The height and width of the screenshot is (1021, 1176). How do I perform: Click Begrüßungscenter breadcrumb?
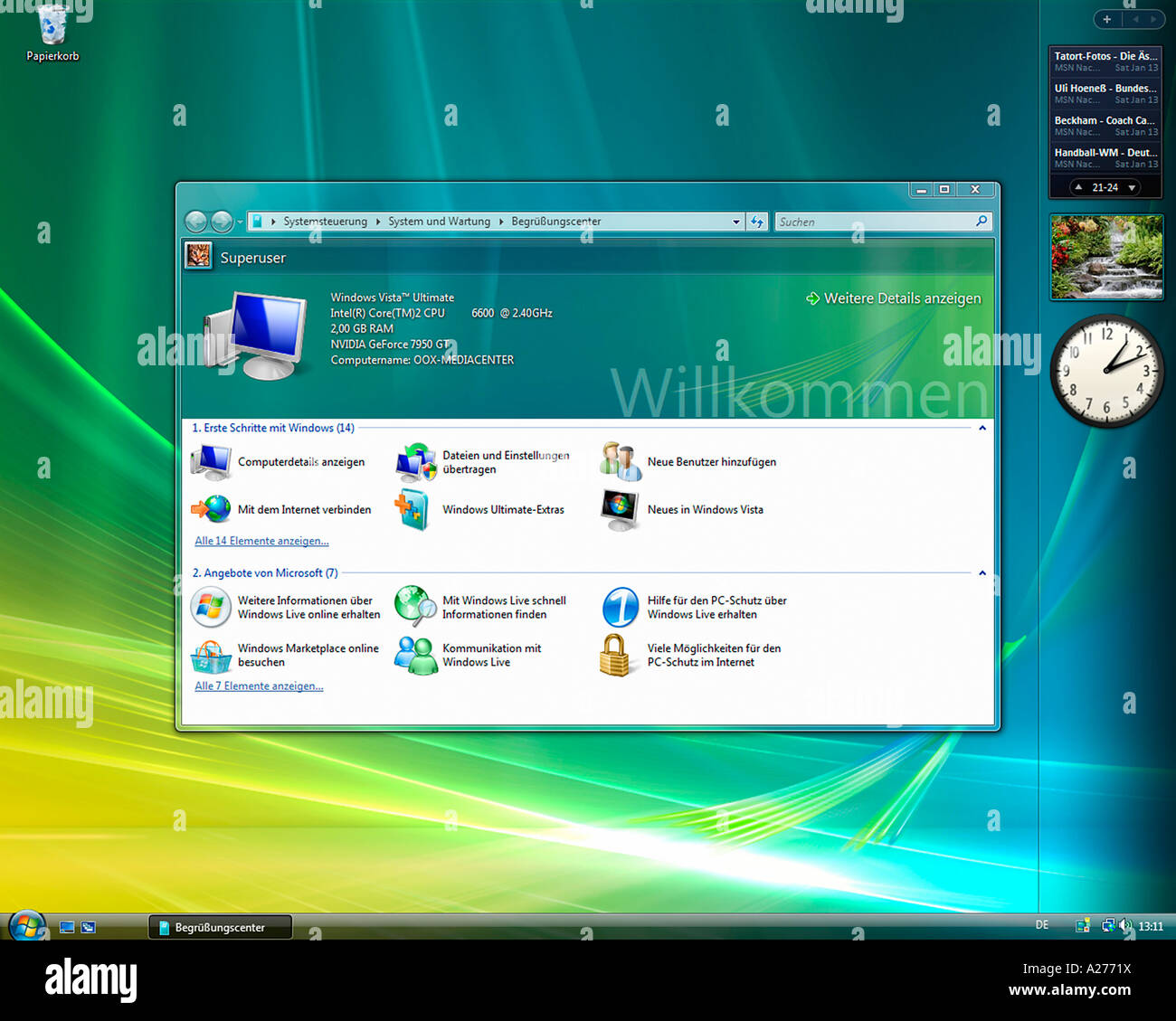click(x=555, y=222)
